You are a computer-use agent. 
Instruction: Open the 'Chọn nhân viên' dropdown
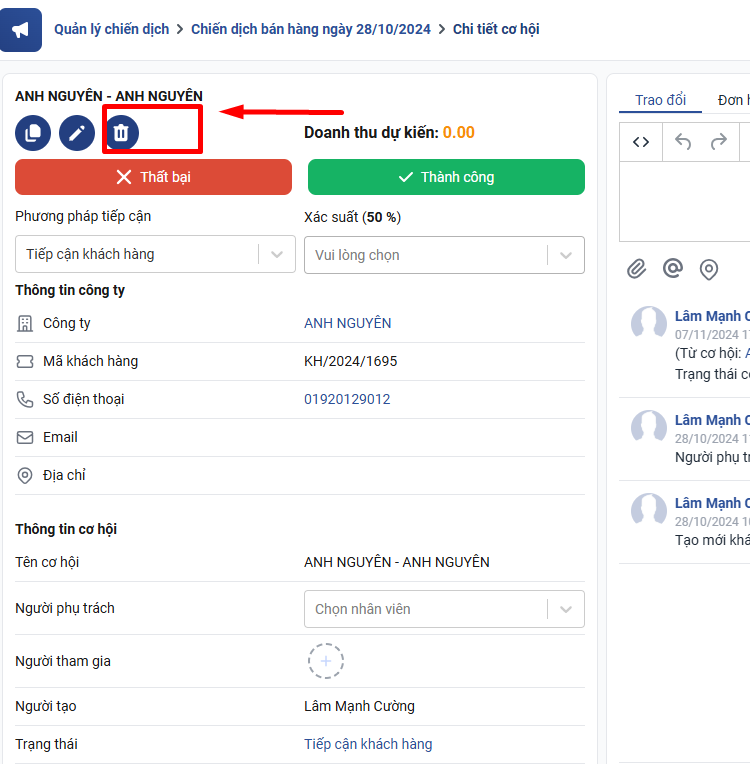click(444, 609)
